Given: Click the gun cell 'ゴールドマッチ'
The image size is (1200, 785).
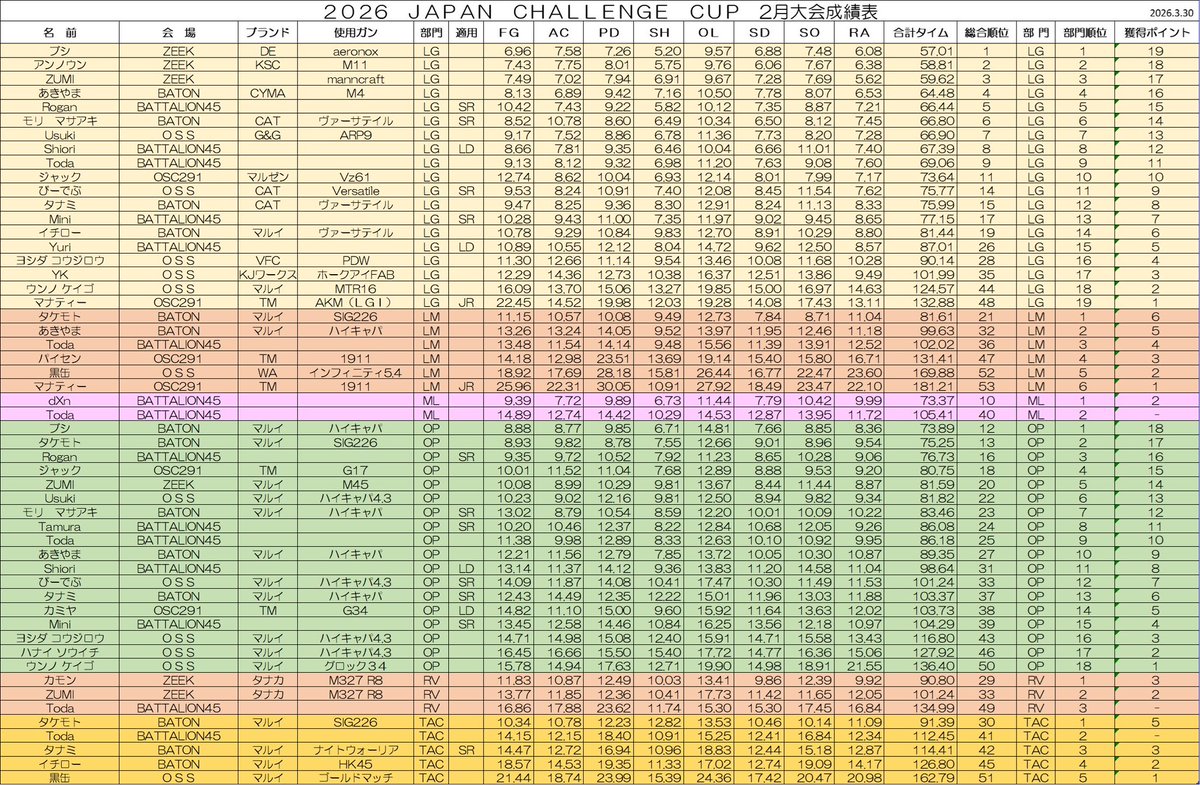Looking at the screenshot, I should point(357,777).
